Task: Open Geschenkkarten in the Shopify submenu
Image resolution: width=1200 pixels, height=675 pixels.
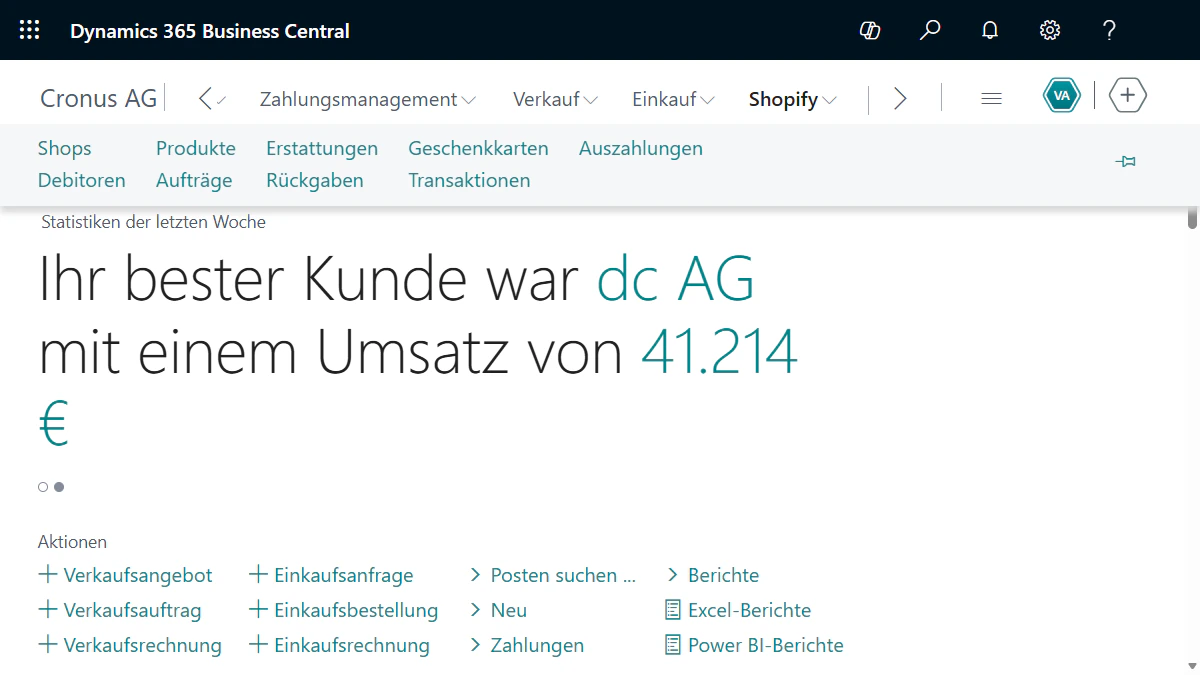Action: (x=478, y=148)
